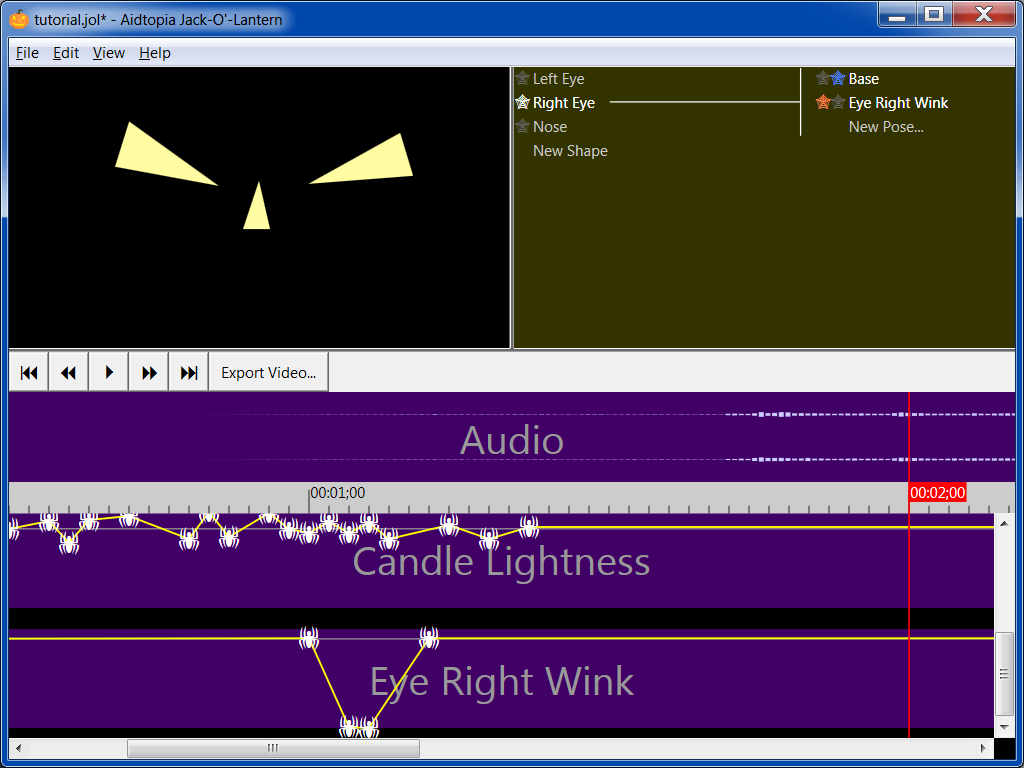Click the orange web icon on Eye Right Wink
This screenshot has width=1024, height=768.
coord(823,103)
